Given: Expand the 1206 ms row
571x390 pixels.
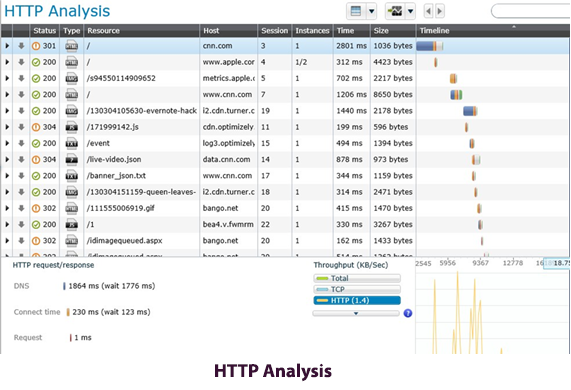Looking at the screenshot, I should click(x=7, y=95).
